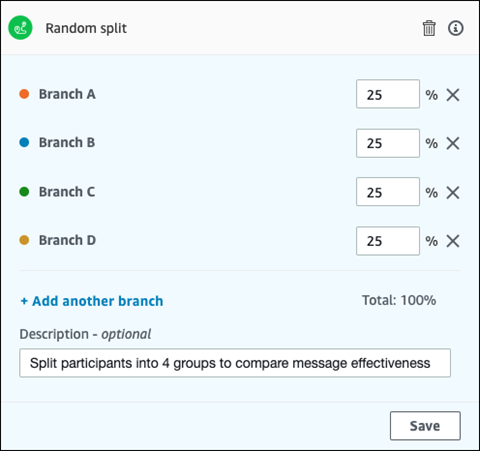The width and height of the screenshot is (480, 451).
Task: Click the green Random split activity icon
Action: pos(20,28)
